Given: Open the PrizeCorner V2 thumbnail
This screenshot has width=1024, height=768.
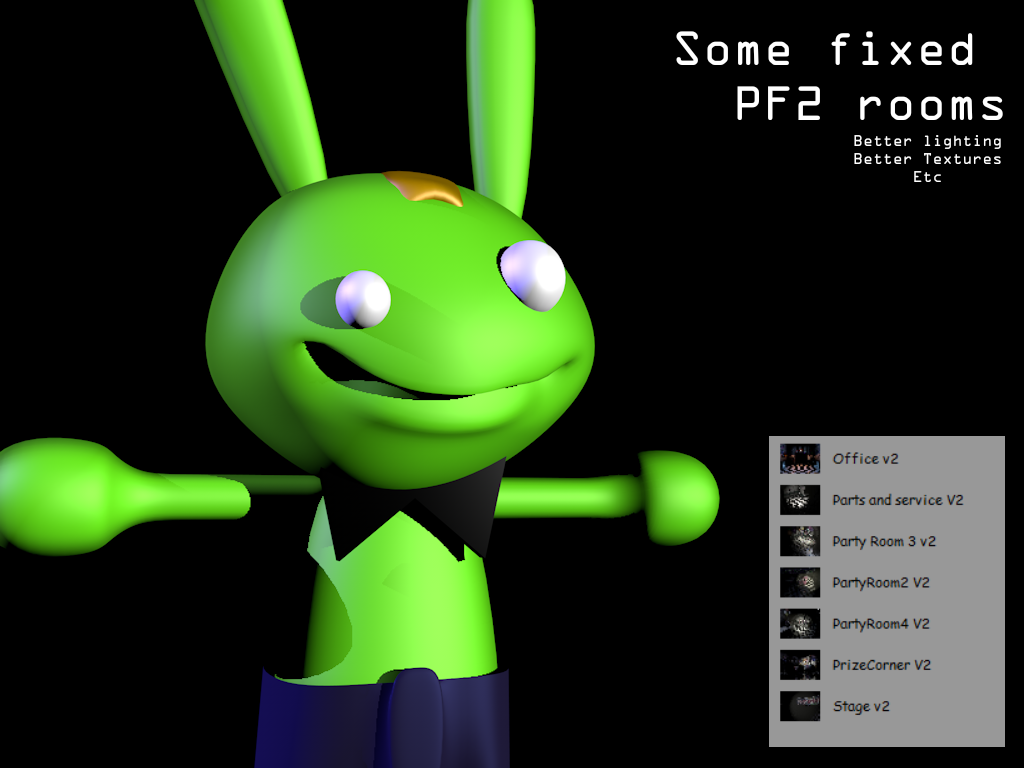Looking at the screenshot, I should pos(800,664).
